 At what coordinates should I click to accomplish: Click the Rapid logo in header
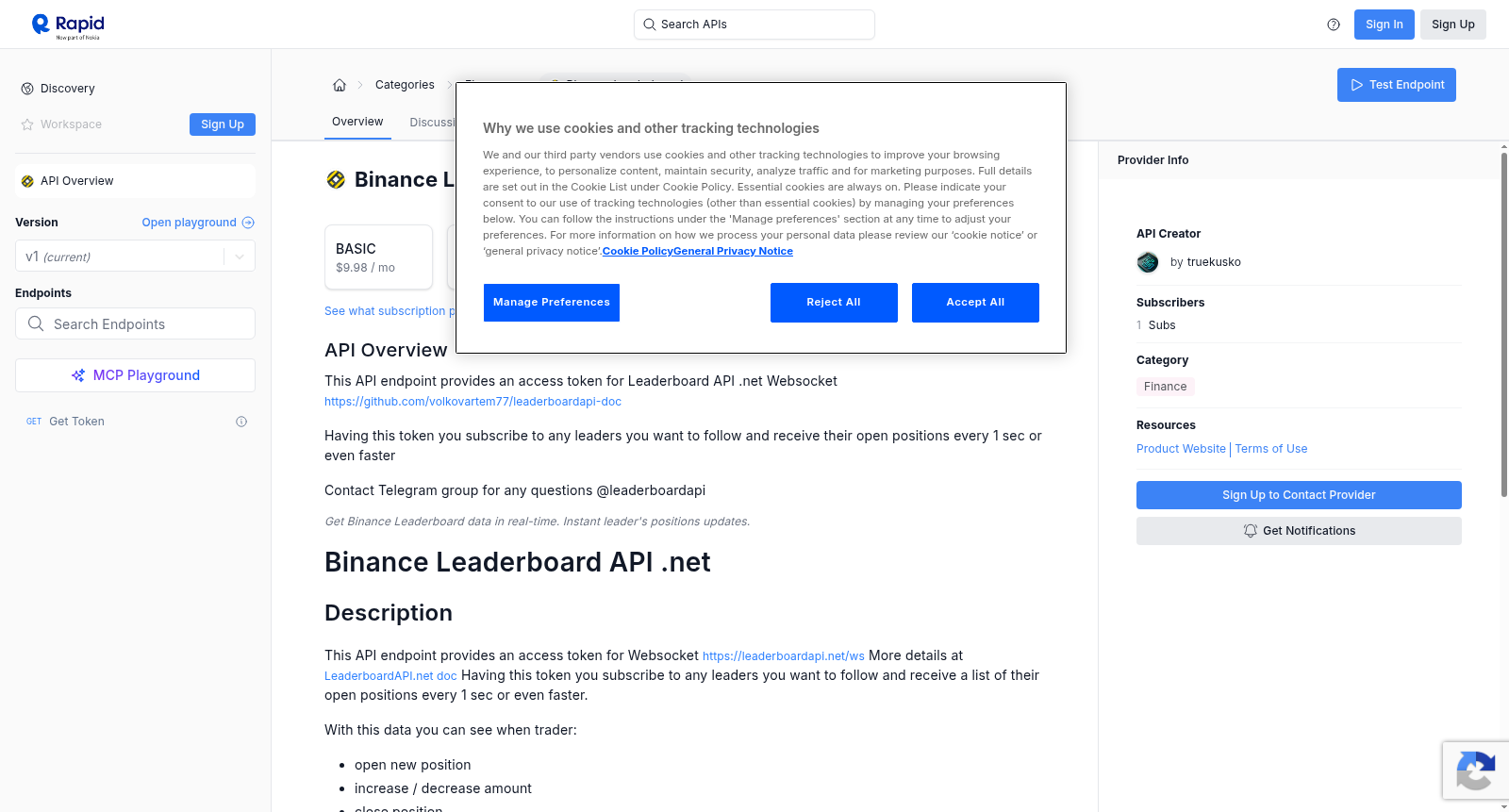68,25
